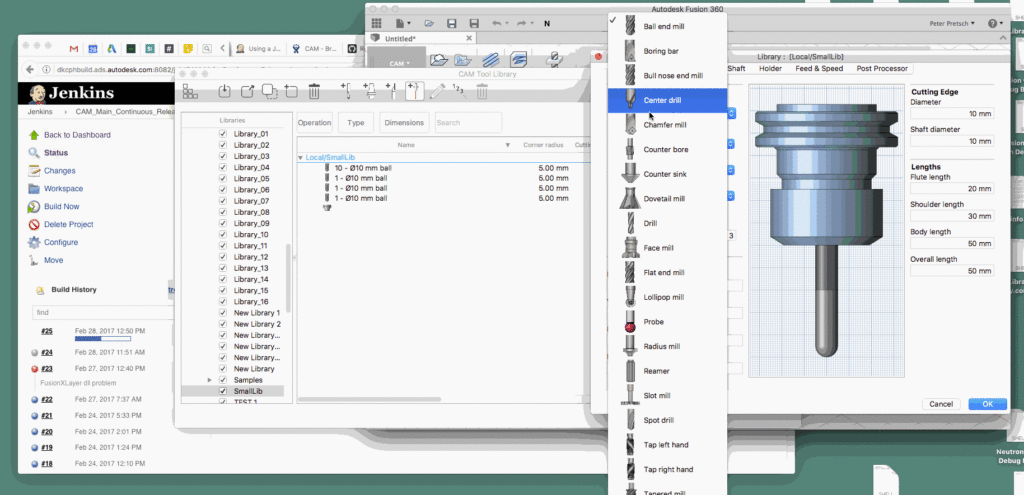Click the Delete Project icon in Jenkins
Screen dimensions: 1024x495
(34, 225)
